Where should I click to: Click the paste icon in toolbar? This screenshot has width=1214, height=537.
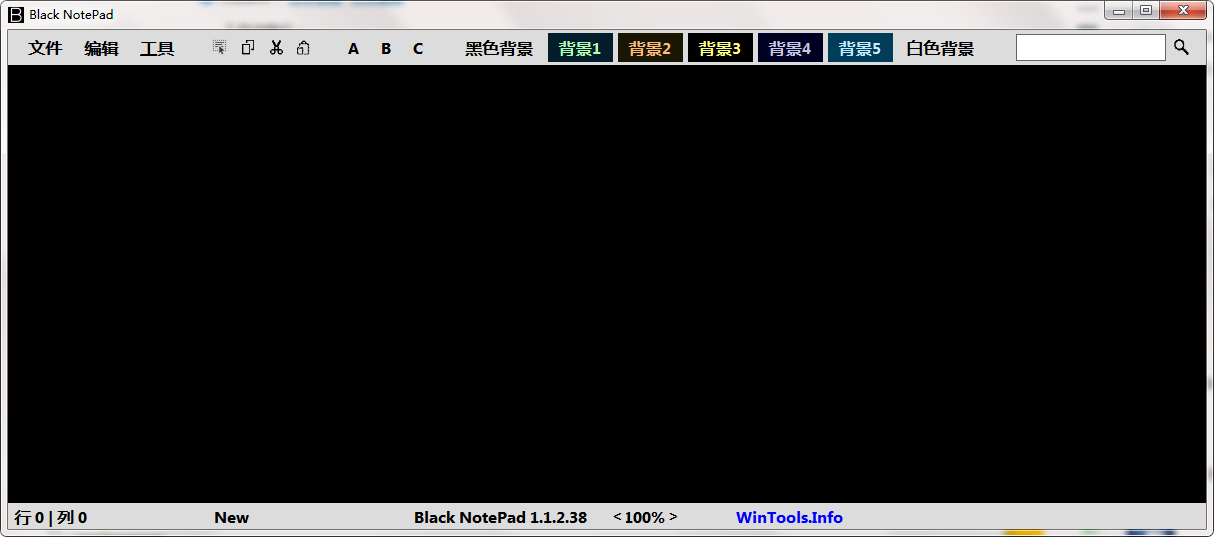[x=303, y=48]
